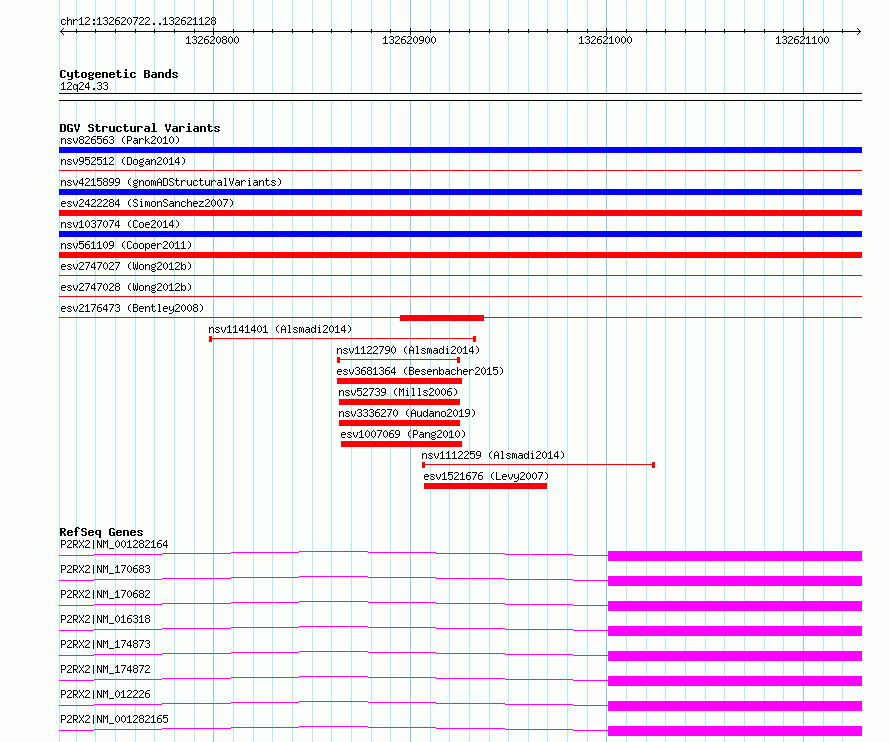Select nsv1037074 (Coe2014) label

120,224
